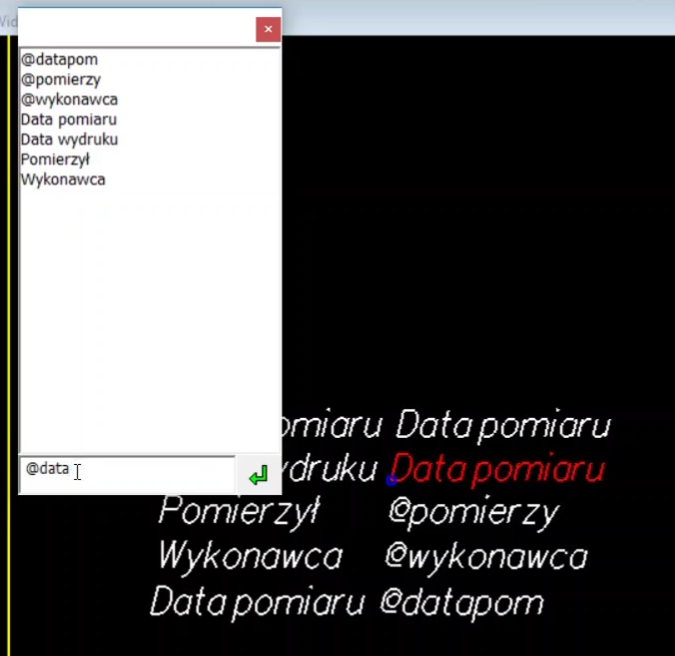The height and width of the screenshot is (656, 675).
Task: Choose Pomierzył entry in the dialog list
Action: 55,160
